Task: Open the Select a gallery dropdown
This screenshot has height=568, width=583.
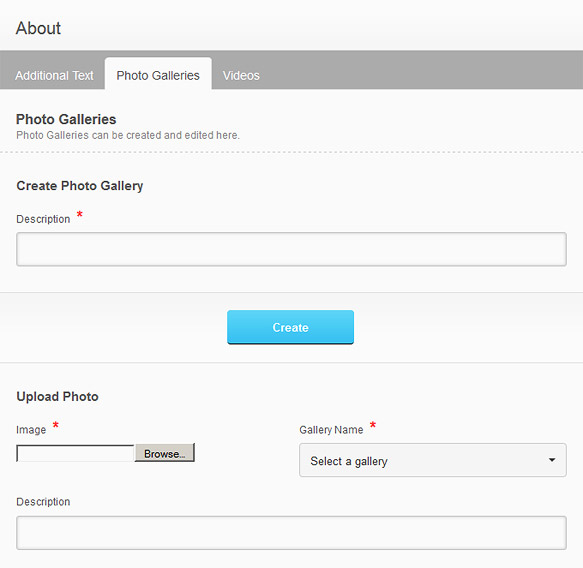Action: click(x=433, y=460)
